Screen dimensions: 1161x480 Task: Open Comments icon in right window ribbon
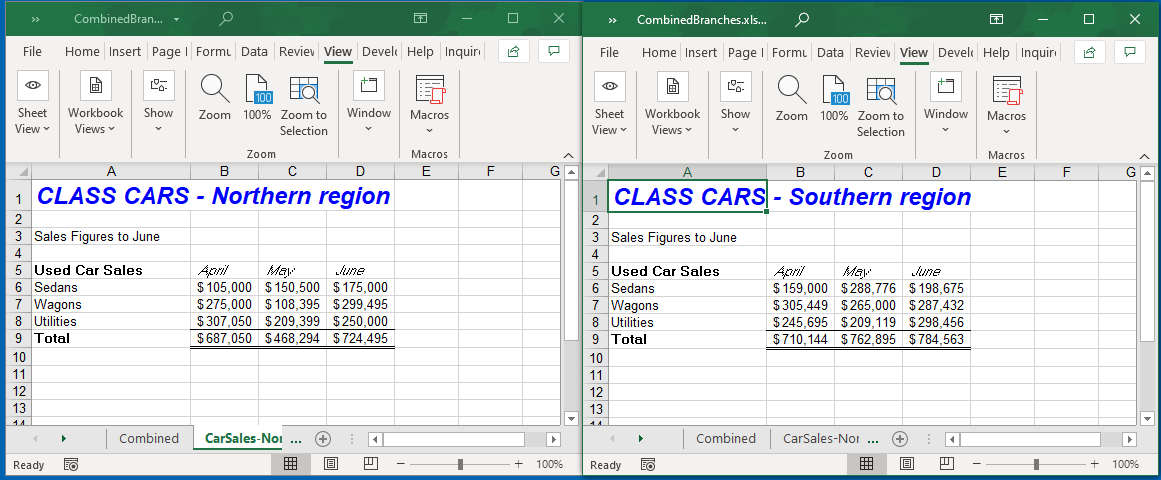coord(1130,52)
